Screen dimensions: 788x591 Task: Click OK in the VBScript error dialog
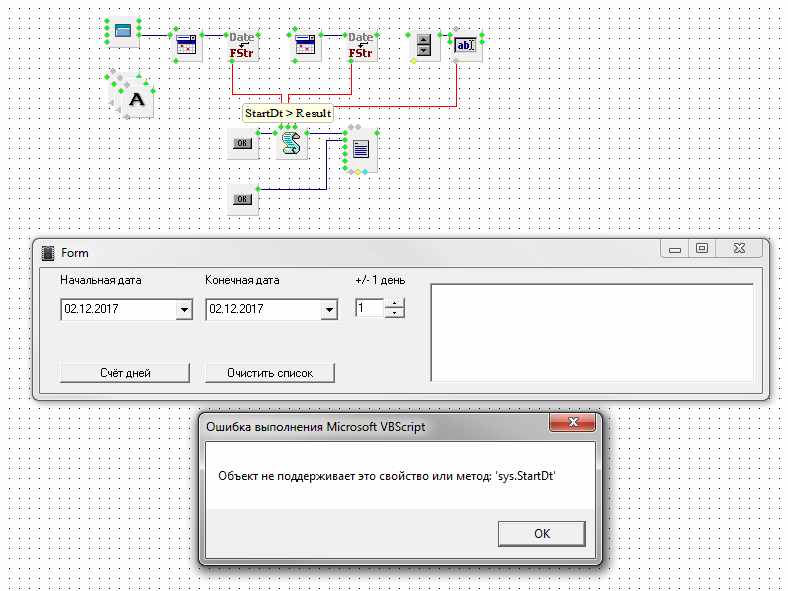(542, 534)
